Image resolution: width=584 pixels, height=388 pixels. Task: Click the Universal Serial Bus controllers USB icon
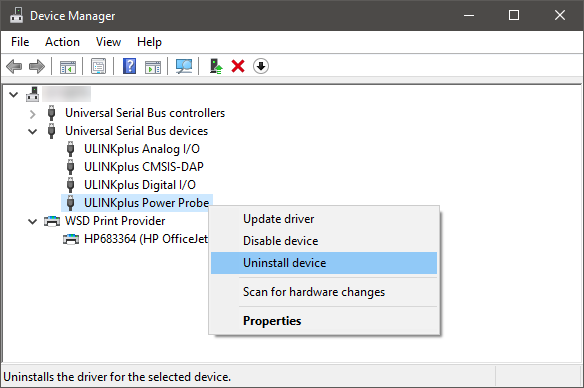click(x=51, y=113)
